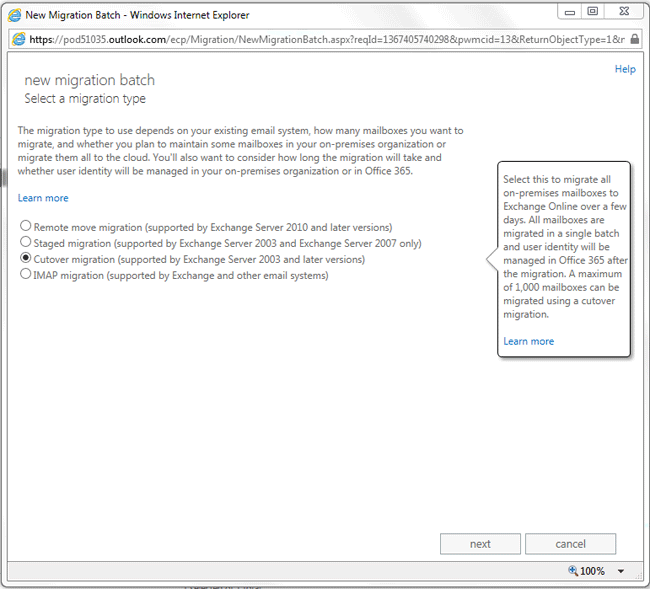Click the 100% zoom level indicator
Viewport: 650px width, 589px height.
(x=592, y=571)
